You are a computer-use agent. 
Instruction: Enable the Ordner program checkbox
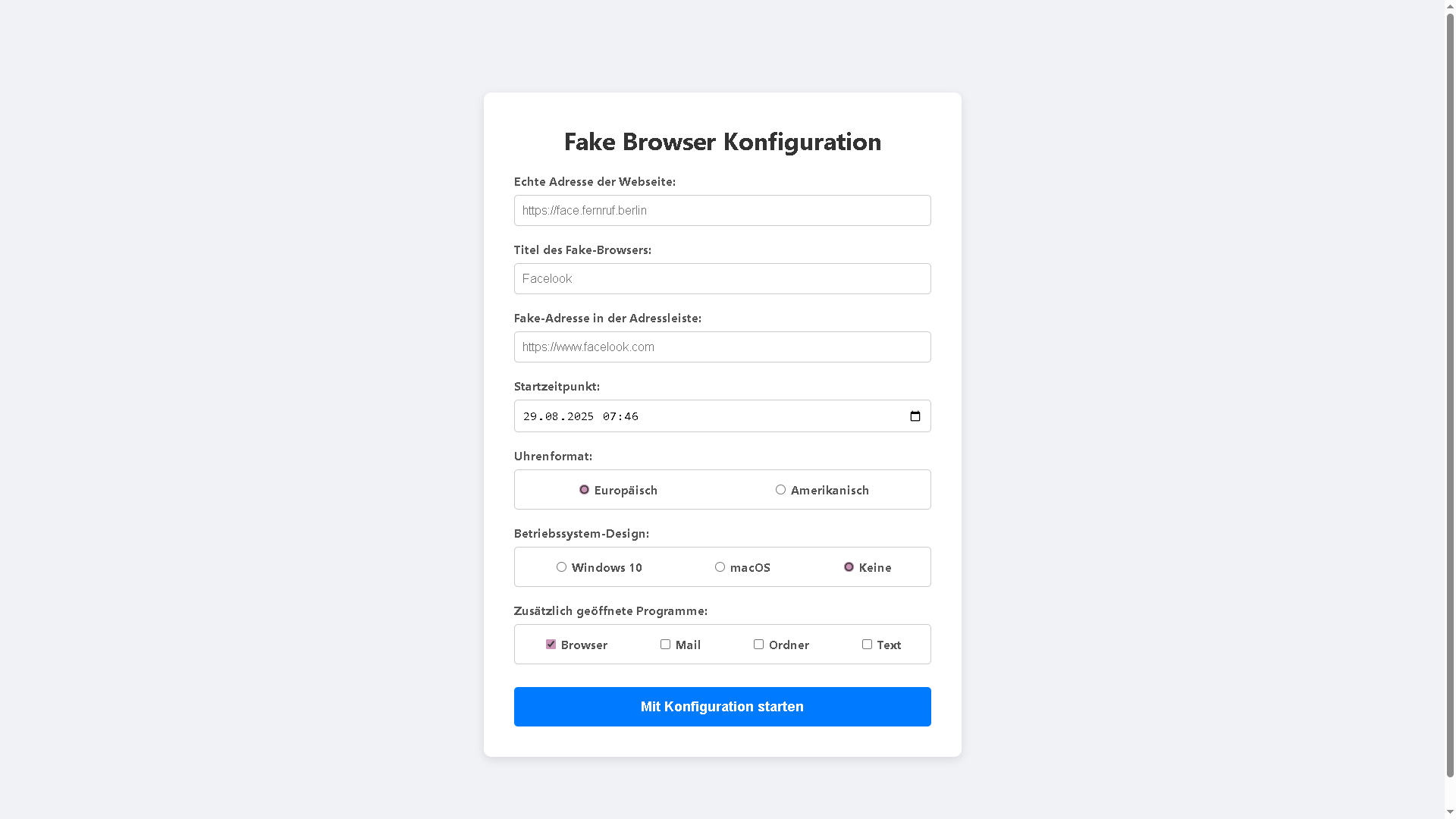point(758,644)
